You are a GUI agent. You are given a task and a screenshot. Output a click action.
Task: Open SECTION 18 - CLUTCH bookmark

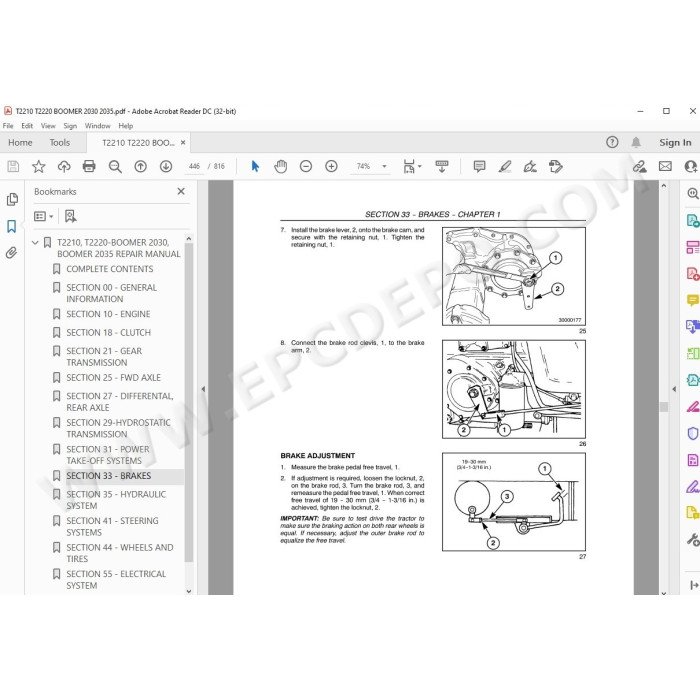[108, 333]
